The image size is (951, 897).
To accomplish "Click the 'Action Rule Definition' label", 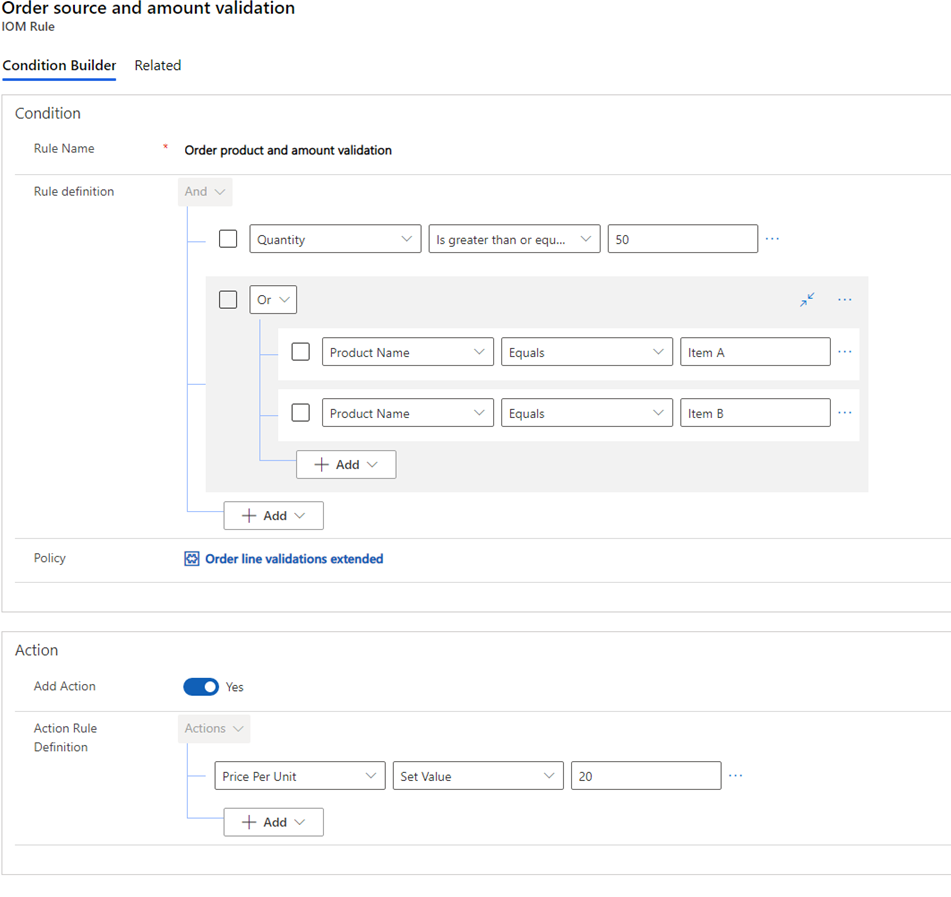I will point(65,737).
